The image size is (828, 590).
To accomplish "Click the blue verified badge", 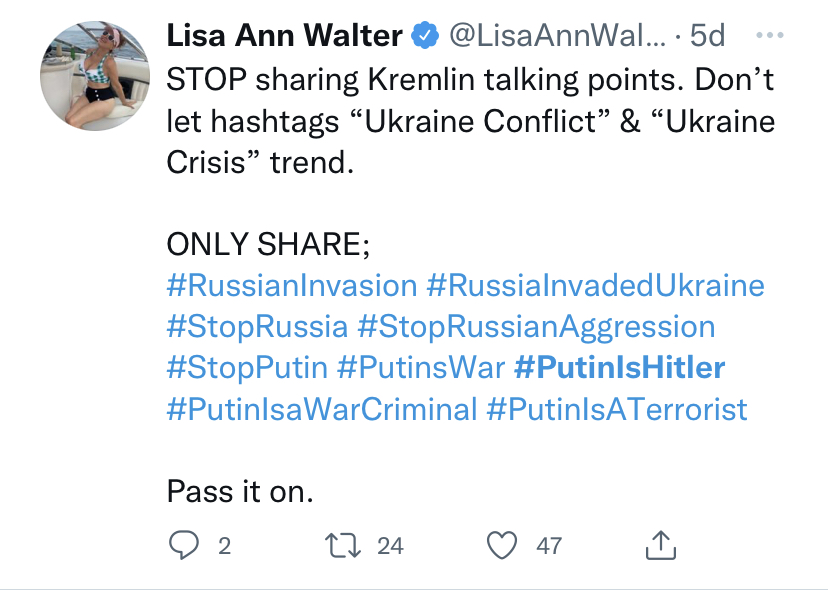I will point(424,37).
